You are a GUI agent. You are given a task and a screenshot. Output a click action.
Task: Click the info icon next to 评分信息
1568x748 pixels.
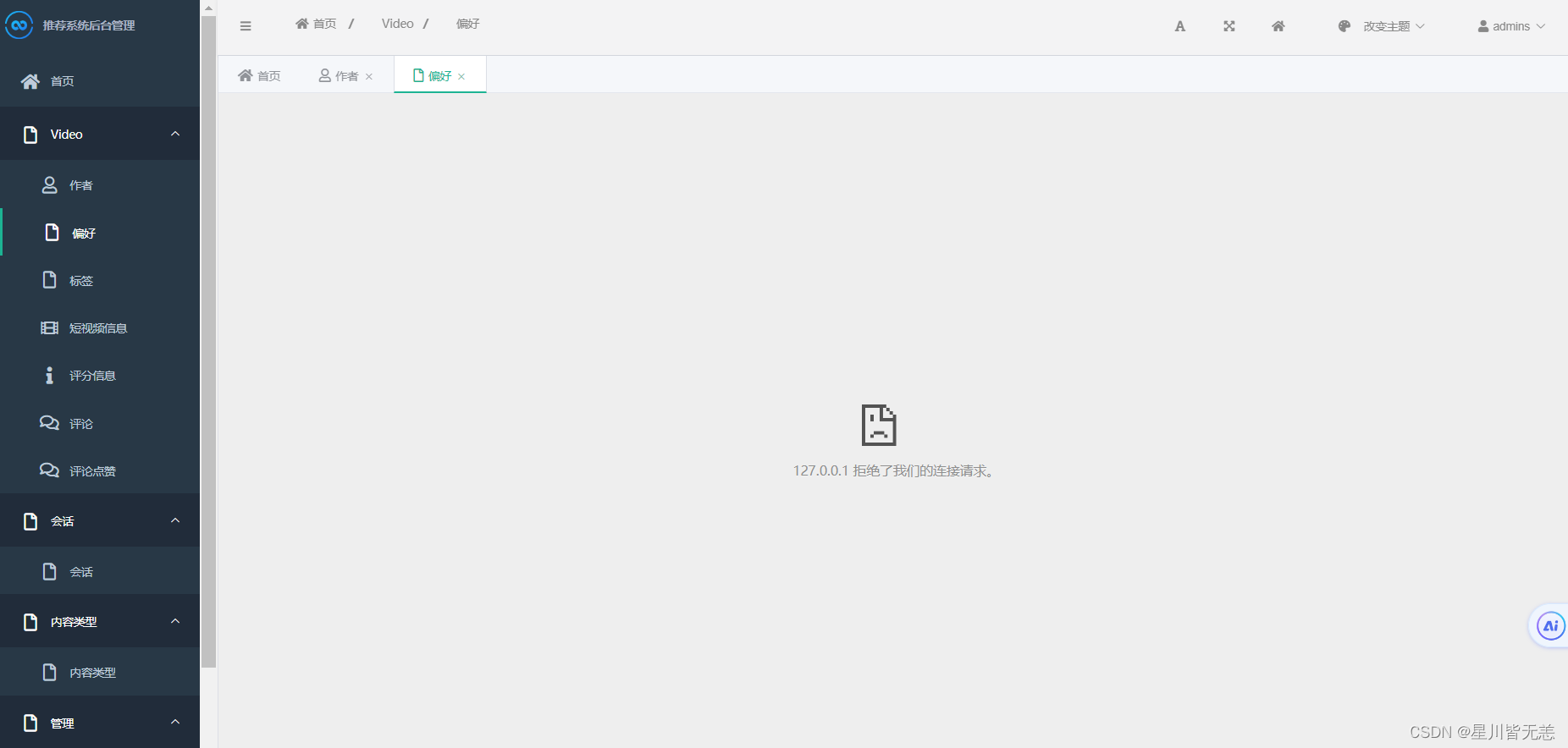click(x=49, y=376)
